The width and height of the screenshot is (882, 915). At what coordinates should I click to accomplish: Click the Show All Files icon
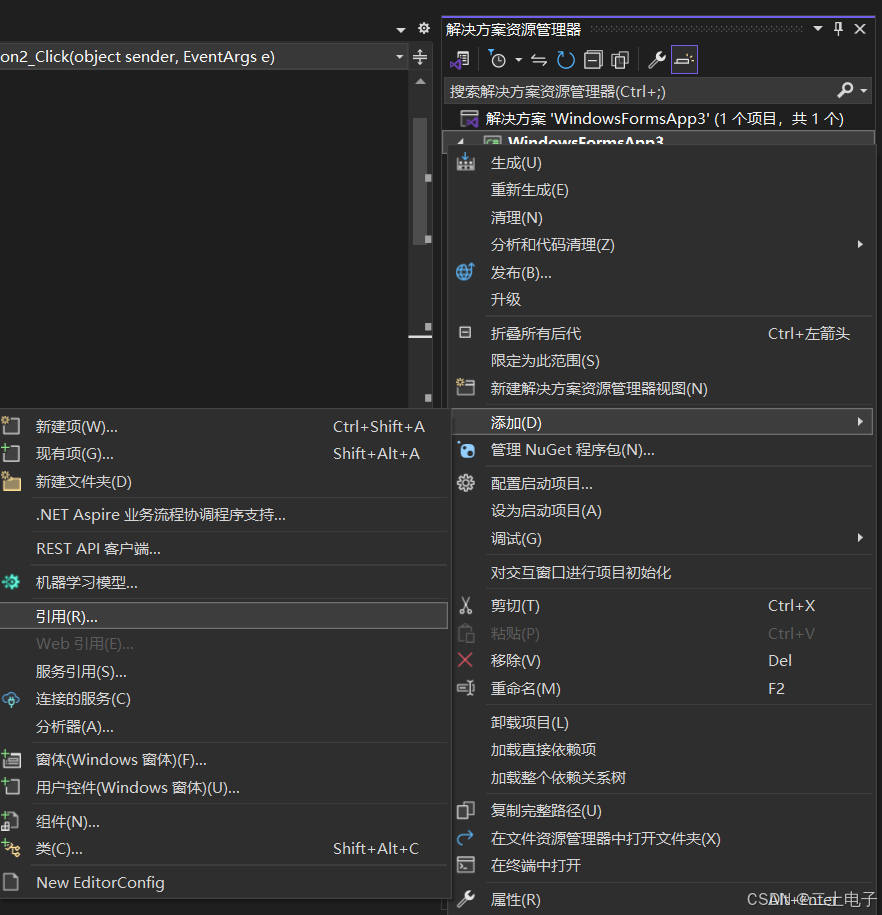[x=620, y=60]
